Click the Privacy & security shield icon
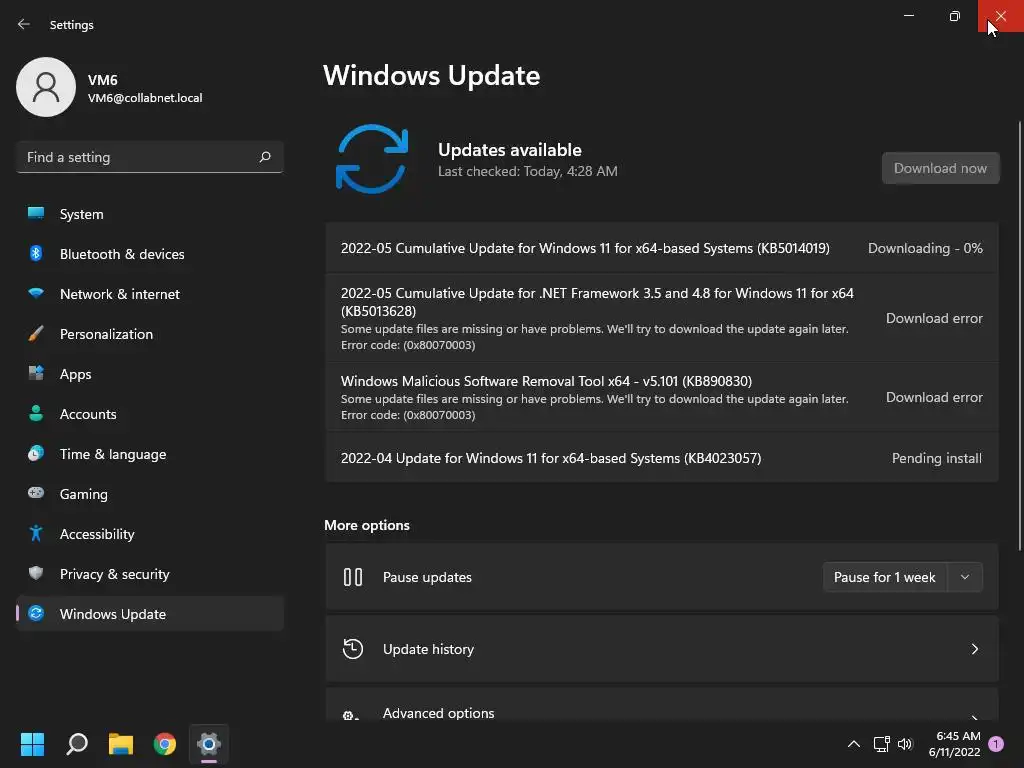 [x=36, y=573]
